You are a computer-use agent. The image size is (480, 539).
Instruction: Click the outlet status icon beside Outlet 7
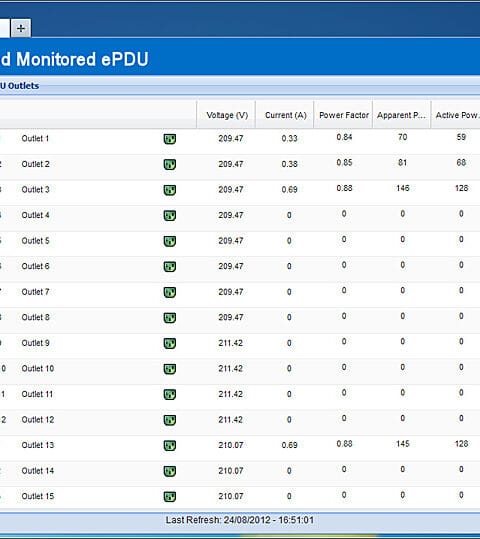[x=170, y=292]
